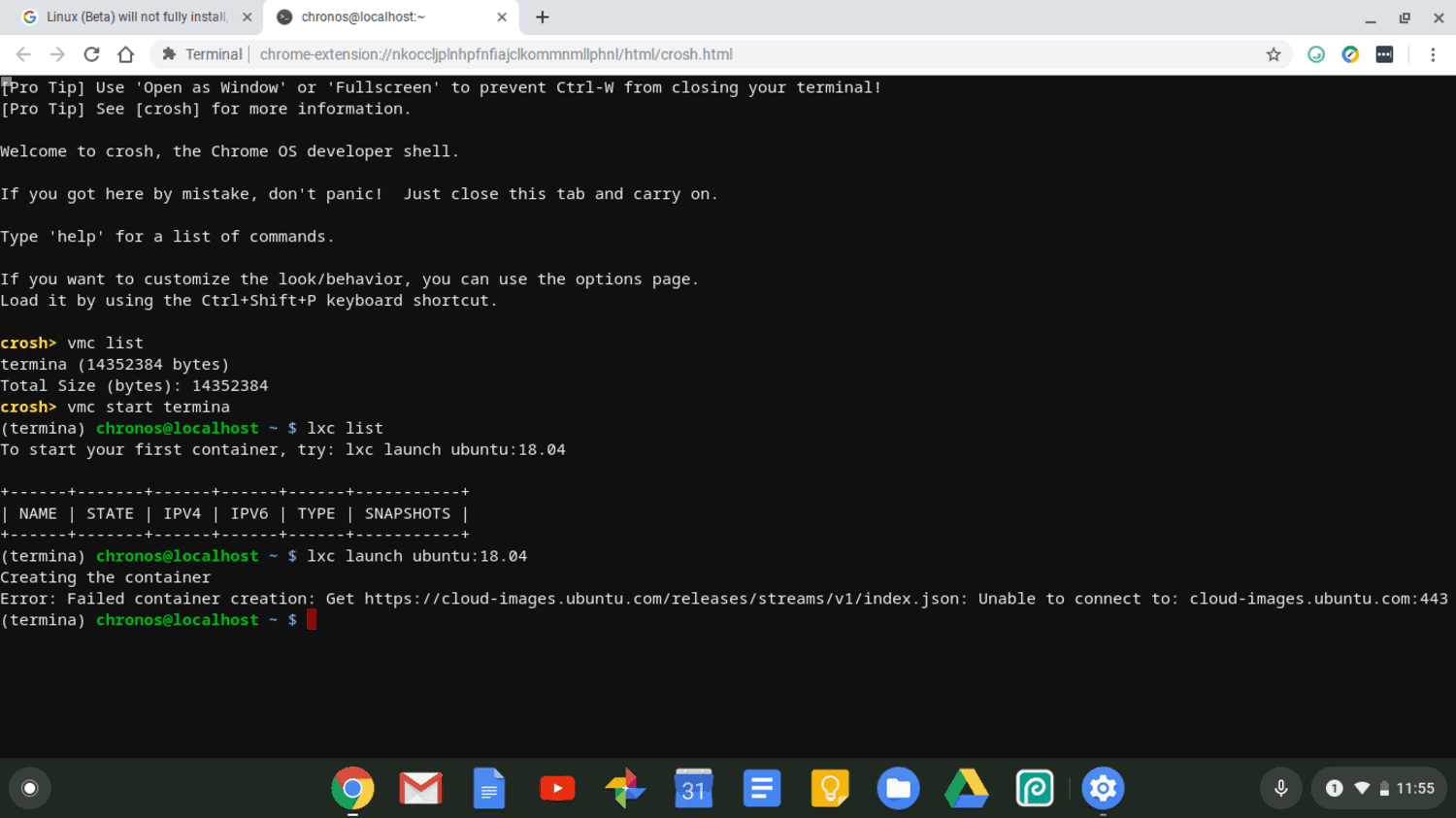The height and width of the screenshot is (818, 1456).
Task: Click the 'vmc start termina' command text
Action: tap(149, 407)
